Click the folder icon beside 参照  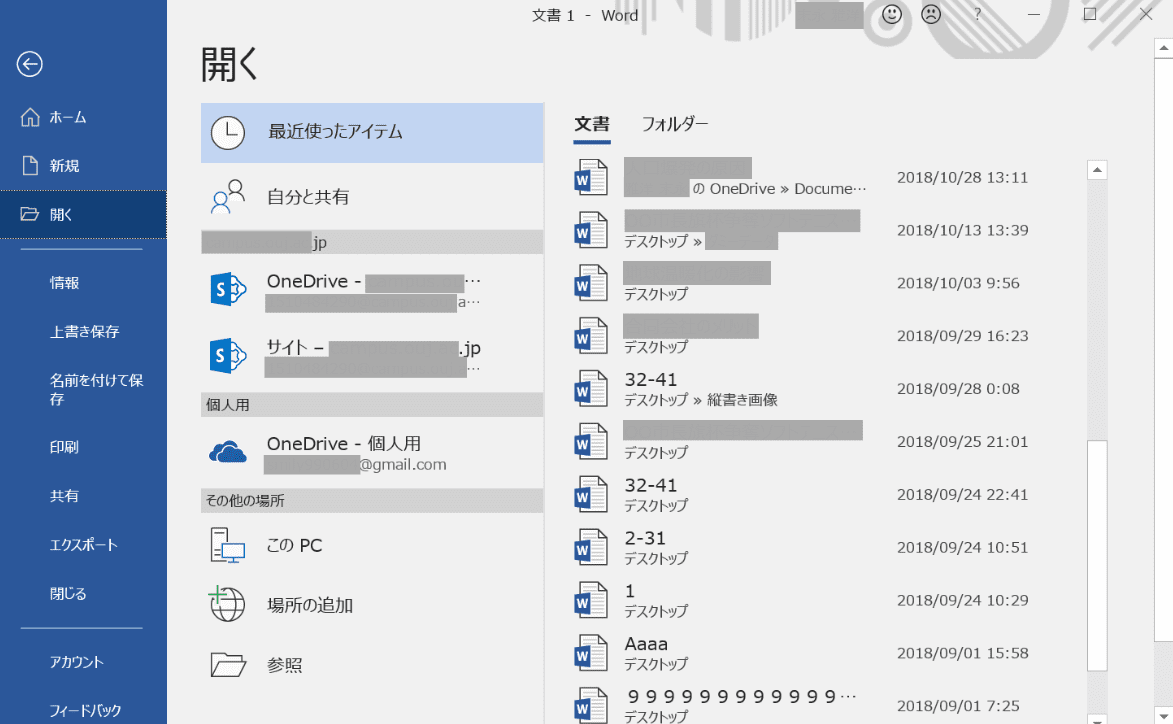click(228, 664)
